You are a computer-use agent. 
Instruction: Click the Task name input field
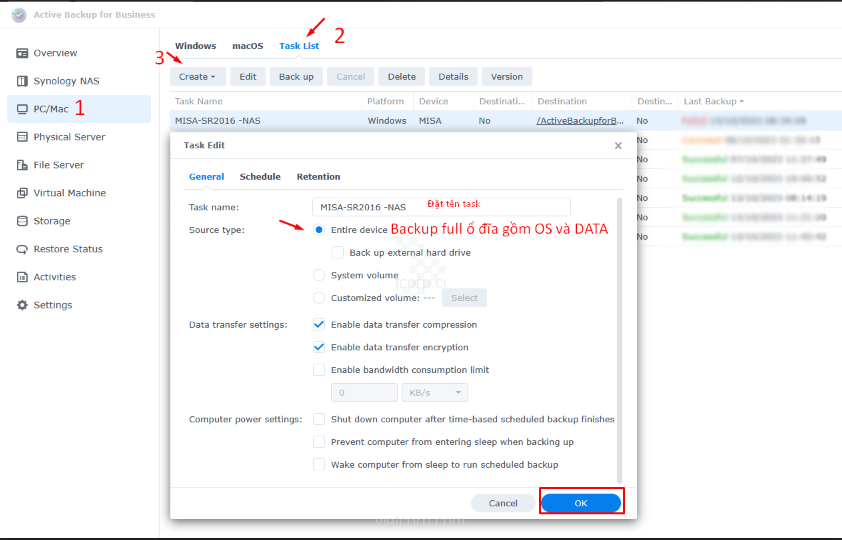(x=440, y=207)
